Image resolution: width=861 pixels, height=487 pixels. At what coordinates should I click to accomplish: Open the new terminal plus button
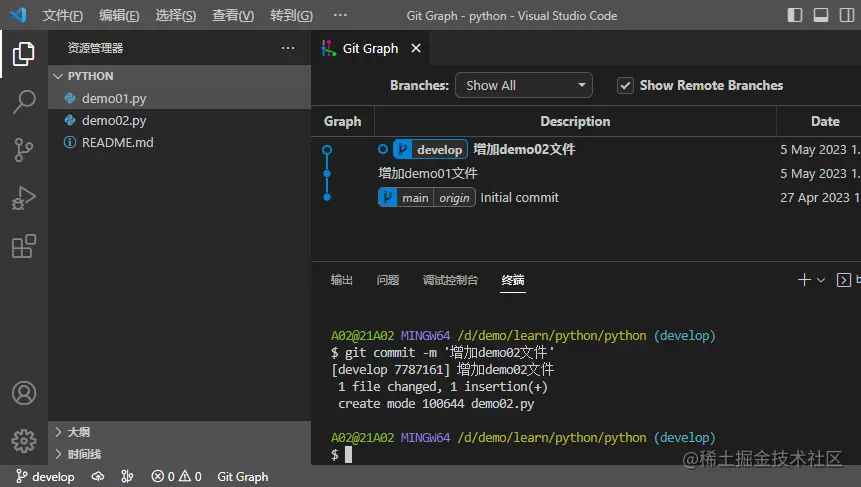pos(804,279)
